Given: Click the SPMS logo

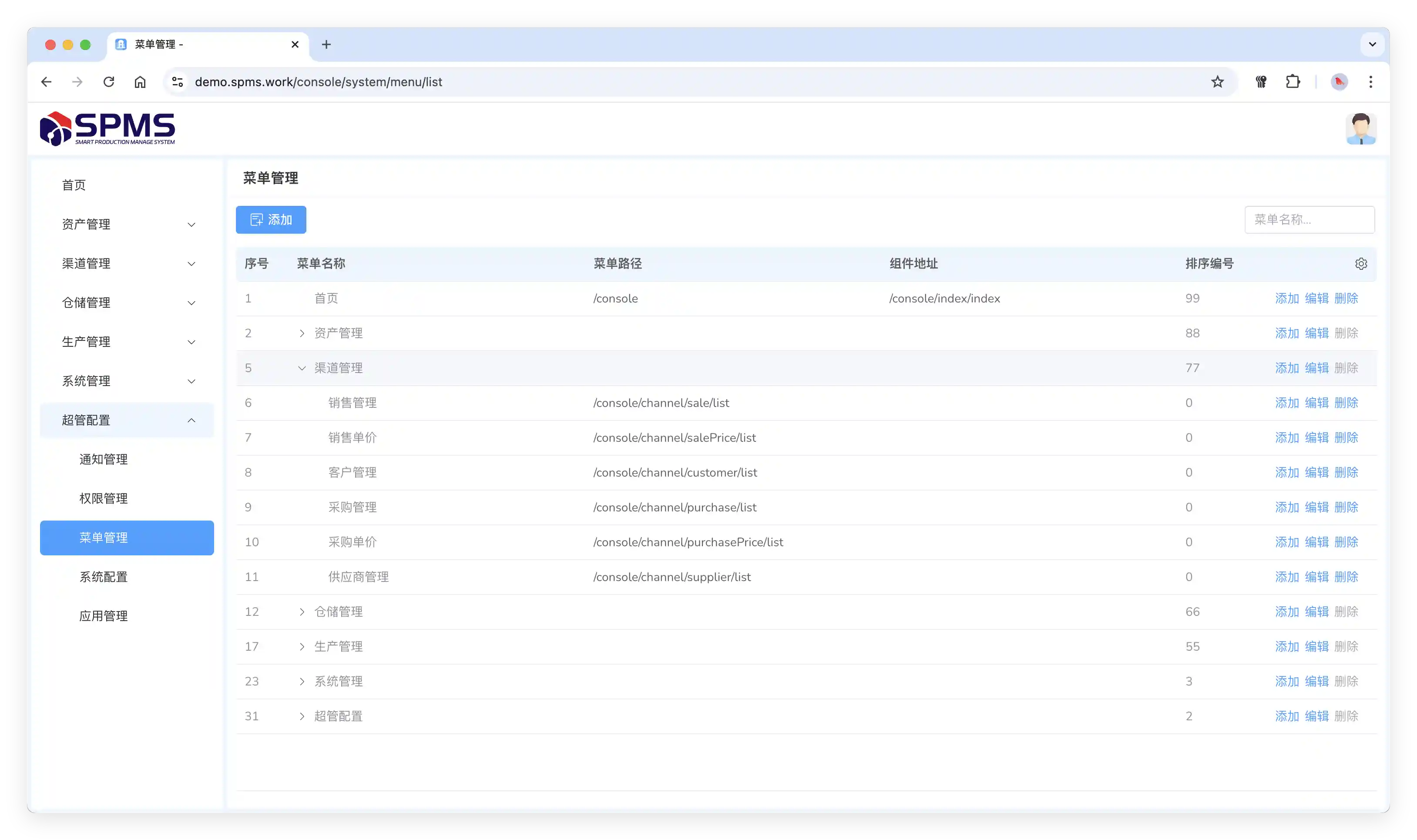Looking at the screenshot, I should (107, 128).
